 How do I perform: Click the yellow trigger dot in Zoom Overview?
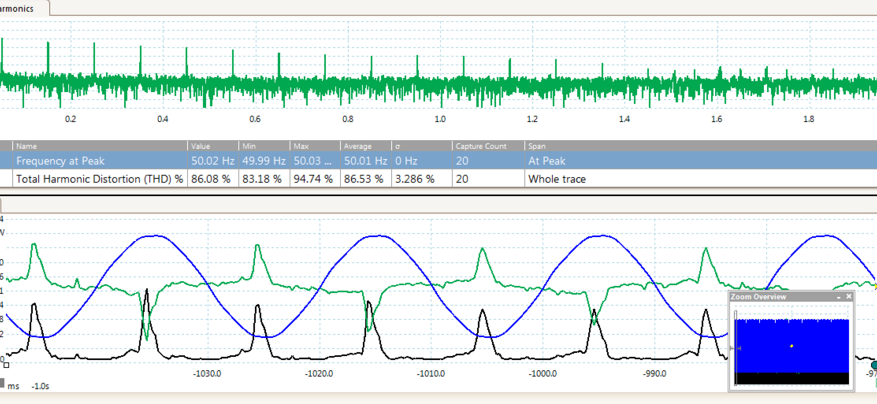791,346
